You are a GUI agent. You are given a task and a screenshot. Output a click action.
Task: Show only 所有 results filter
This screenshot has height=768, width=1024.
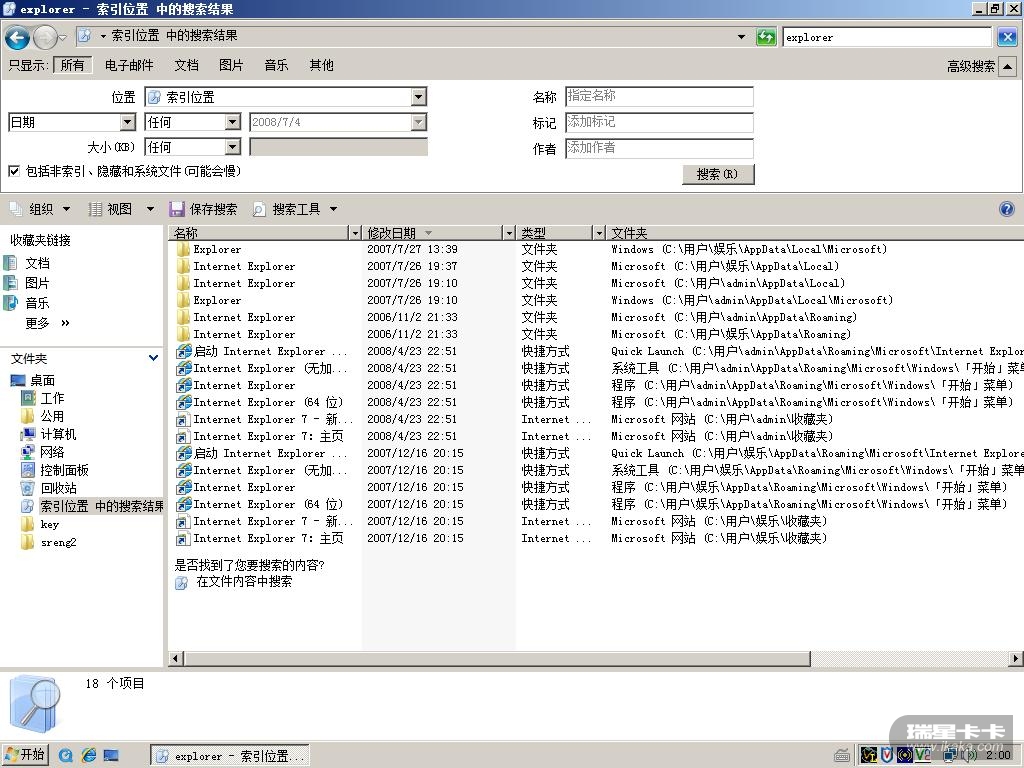click(72, 65)
